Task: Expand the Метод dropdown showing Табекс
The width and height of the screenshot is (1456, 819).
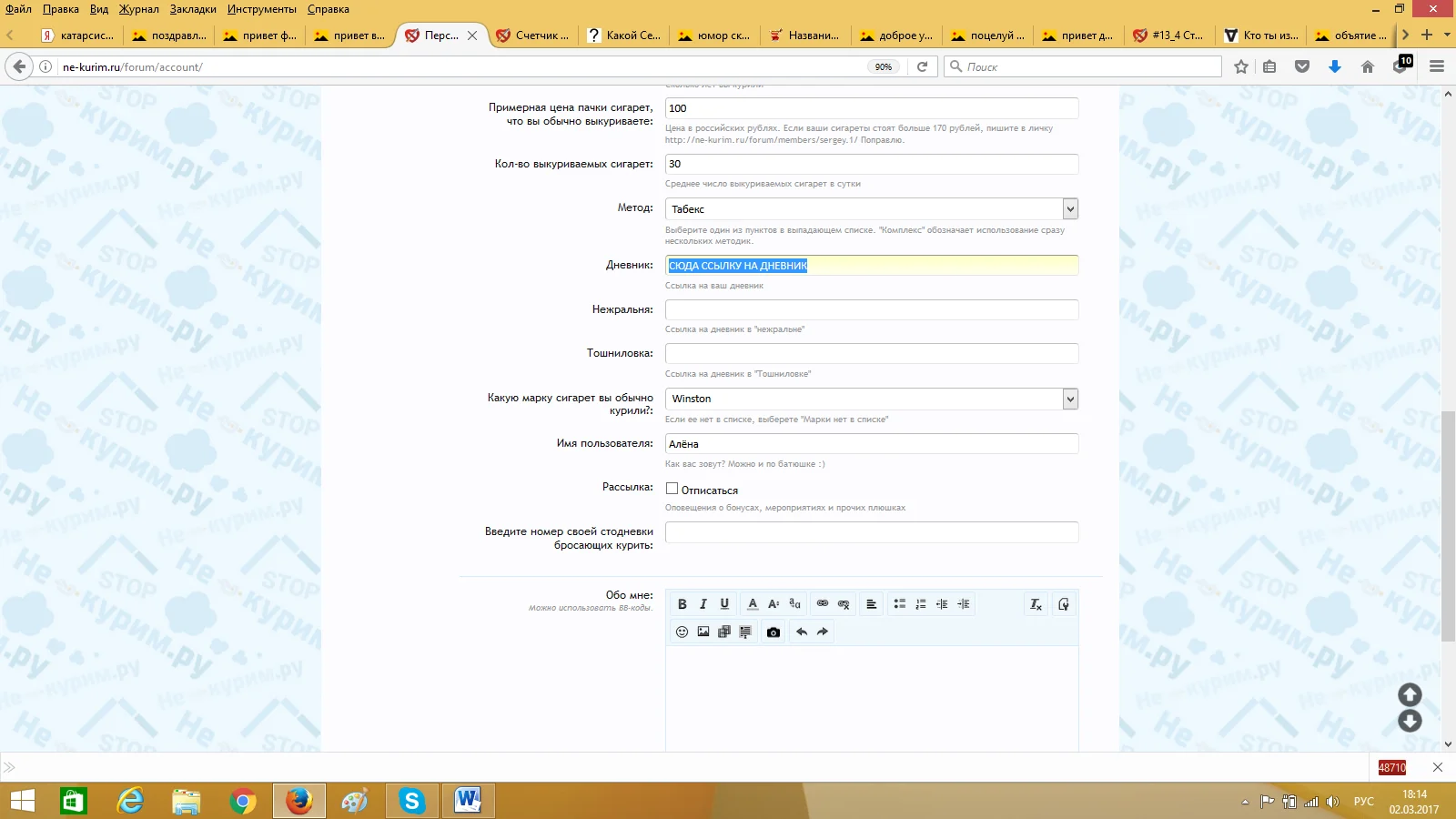Action: (1070, 209)
